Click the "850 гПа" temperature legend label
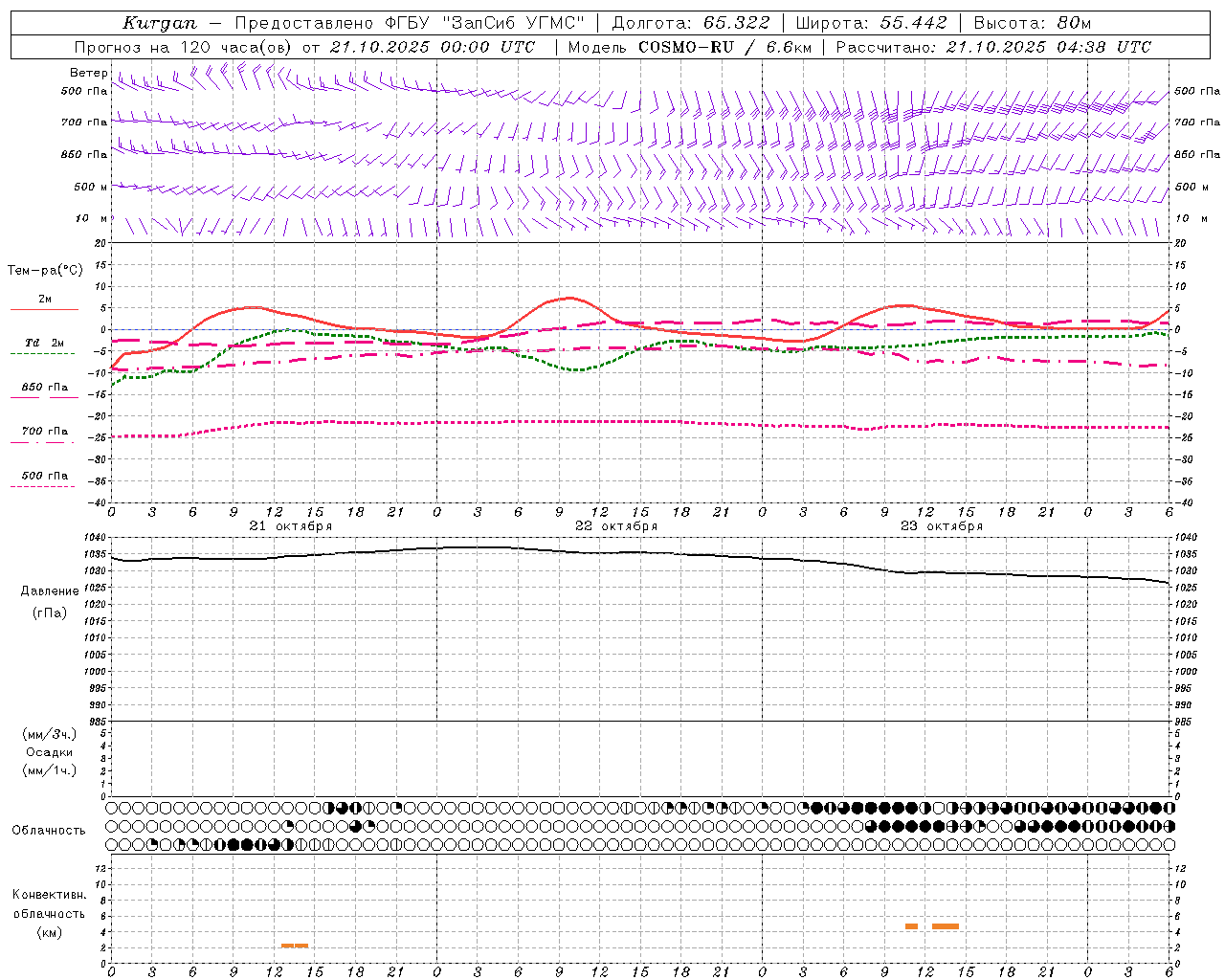1225x980 pixels. (x=45, y=388)
